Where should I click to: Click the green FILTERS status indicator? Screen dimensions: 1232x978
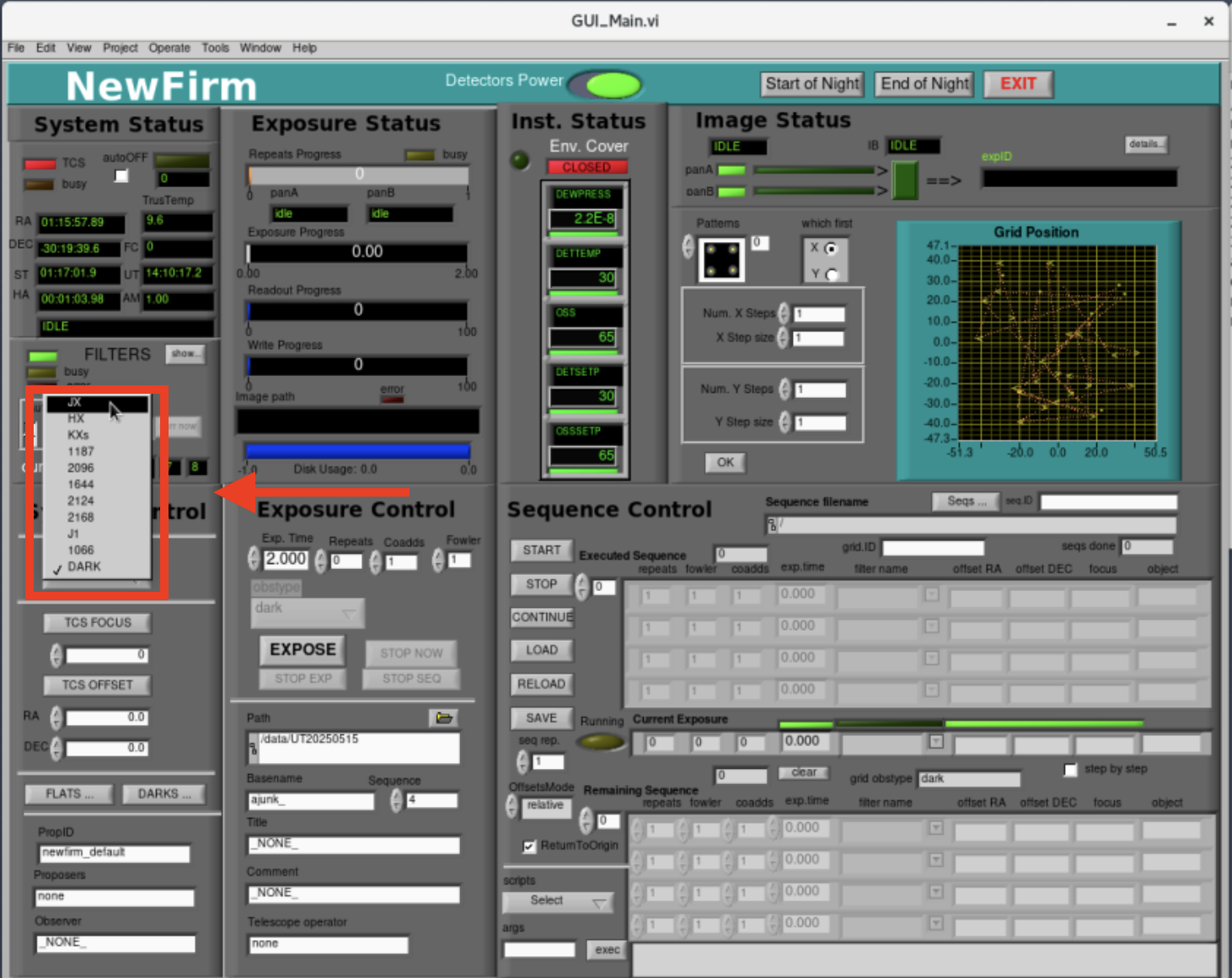[43, 357]
